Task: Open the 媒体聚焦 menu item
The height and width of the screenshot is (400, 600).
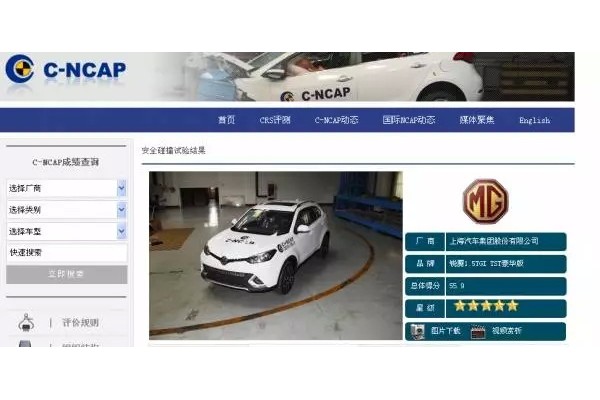Action: tap(477, 120)
